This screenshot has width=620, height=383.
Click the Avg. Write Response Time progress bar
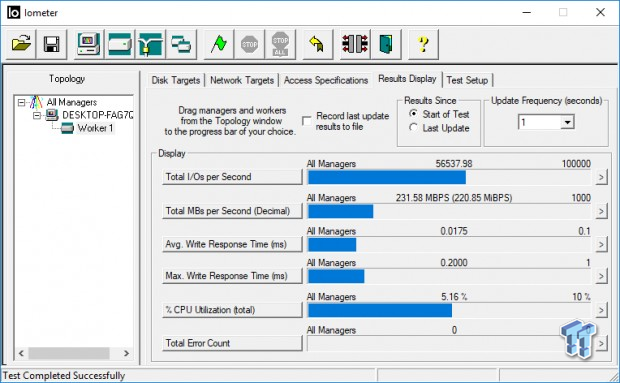pyautogui.click(x=449, y=245)
